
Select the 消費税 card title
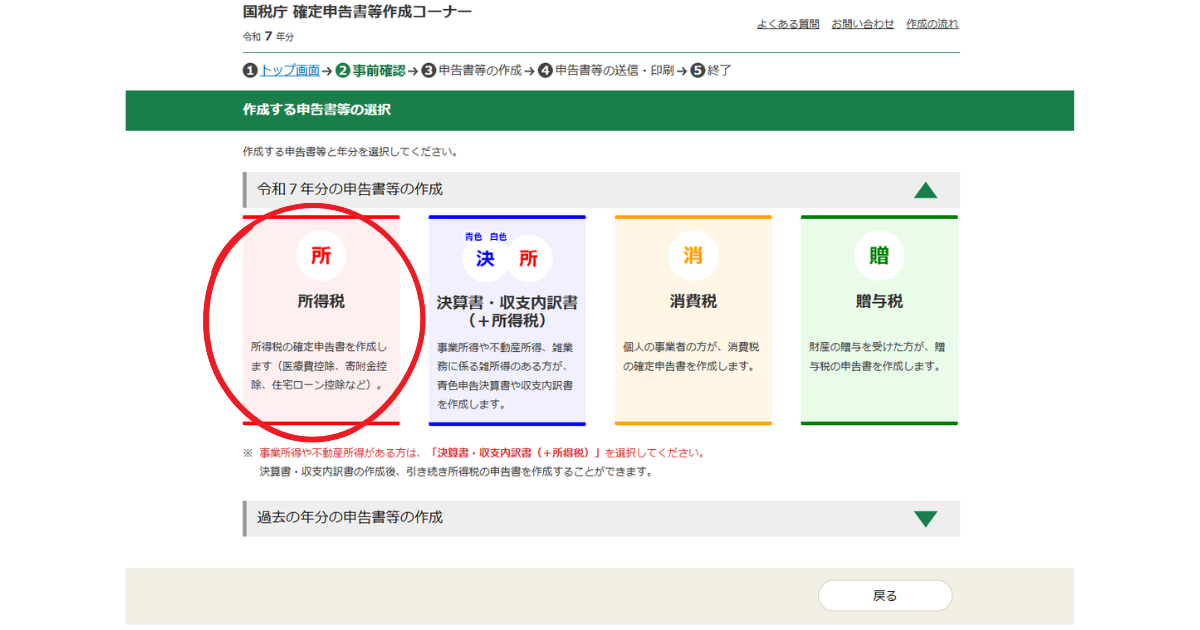coord(693,301)
